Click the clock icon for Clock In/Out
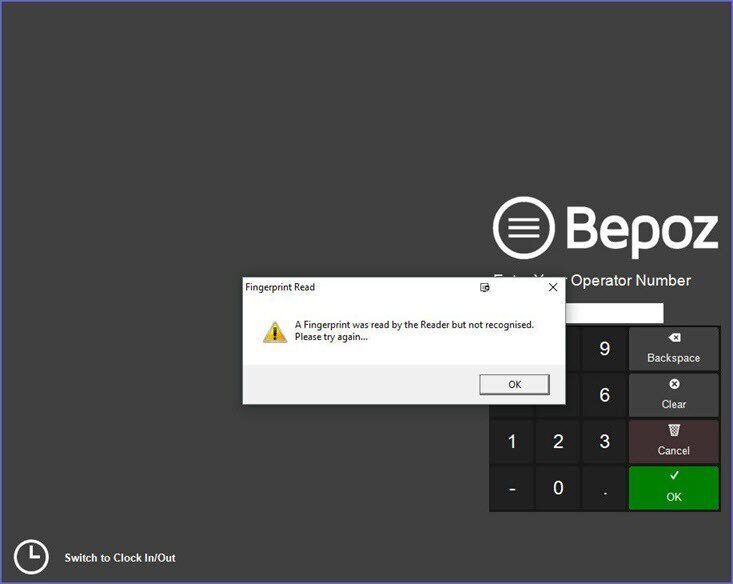The width and height of the screenshot is (733, 584). 31,557
